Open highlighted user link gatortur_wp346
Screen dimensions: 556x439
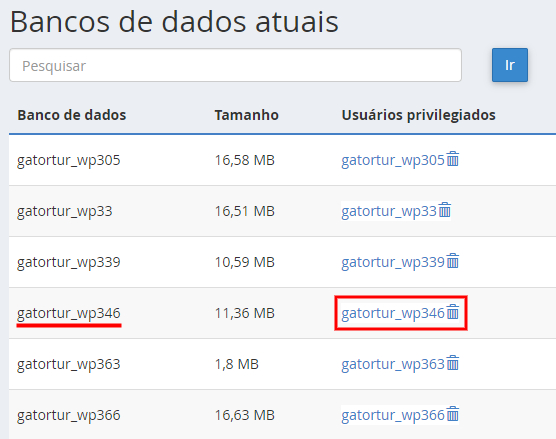pyautogui.click(x=393, y=313)
